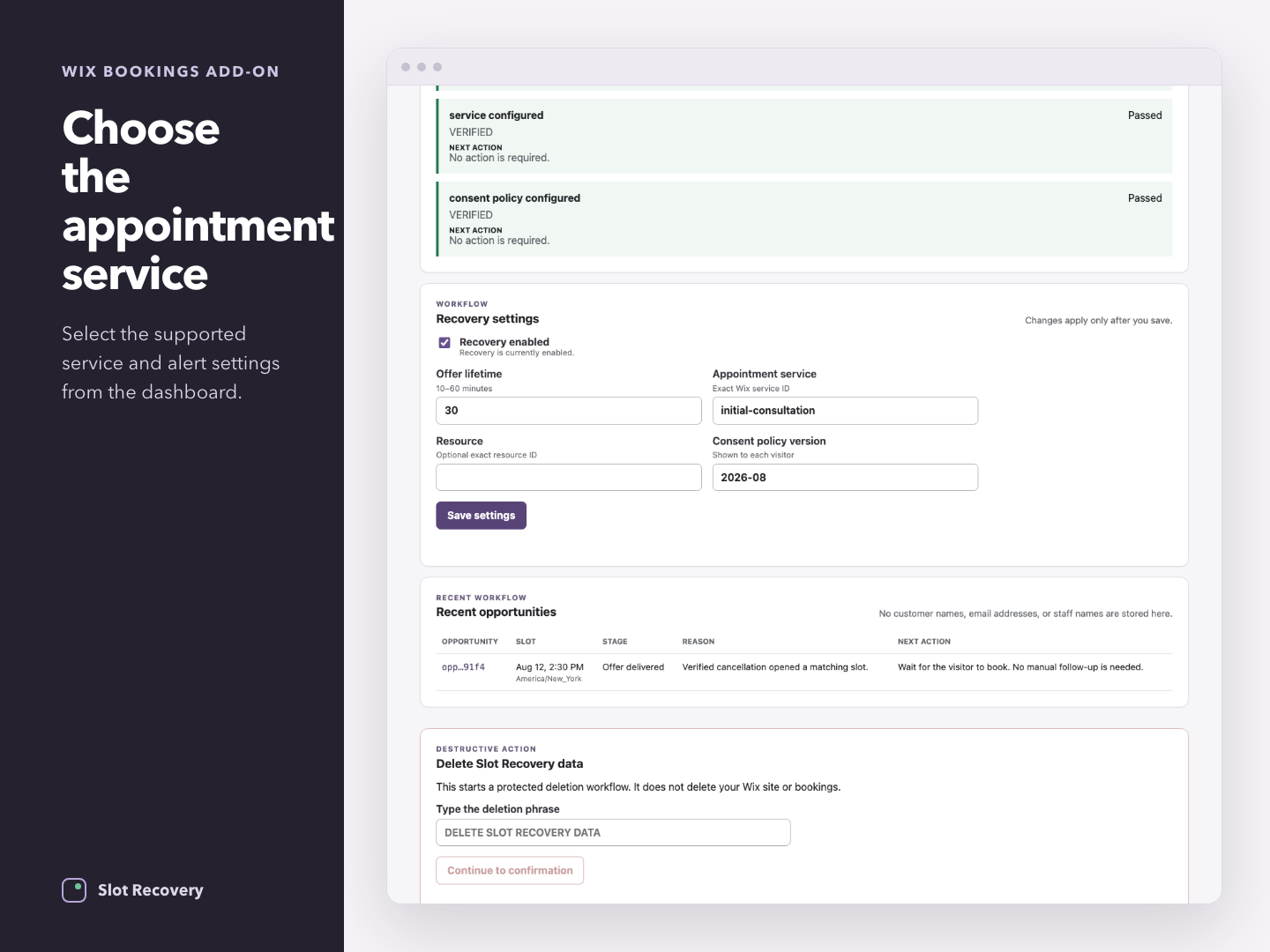This screenshot has height=952, width=1270.
Task: Click the "America/New_York" timezone text
Action: click(x=549, y=679)
